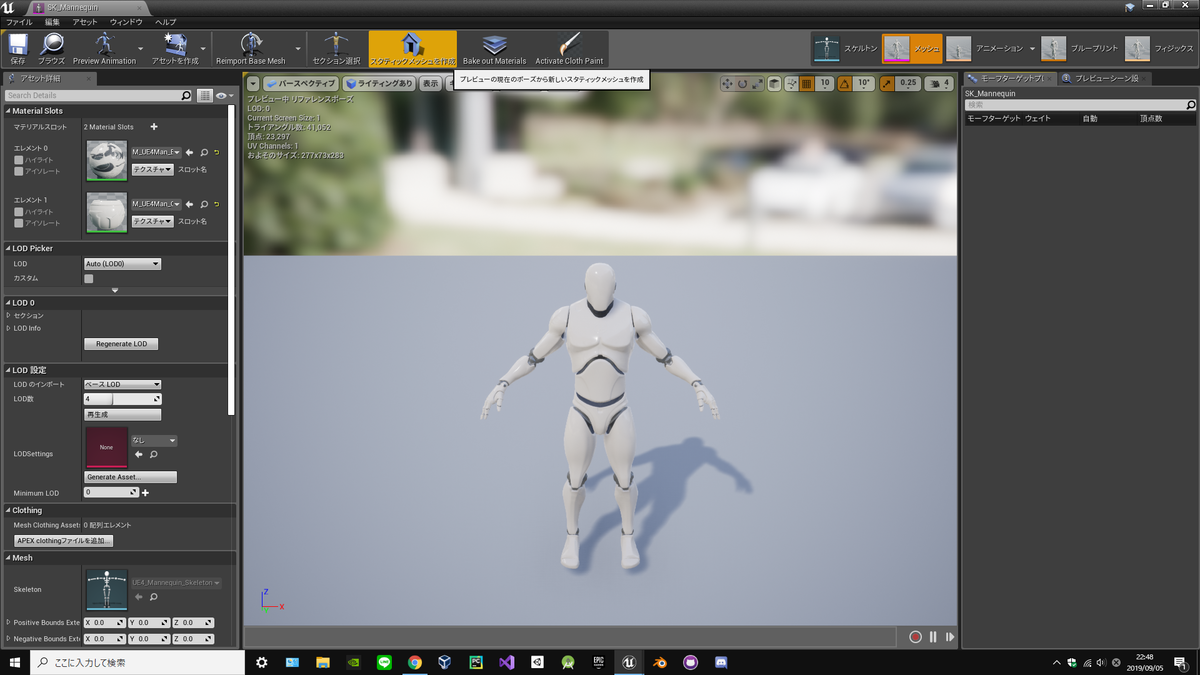Open Unreal Engine icon in Windows taskbar
The height and width of the screenshot is (675, 1200).
629,662
